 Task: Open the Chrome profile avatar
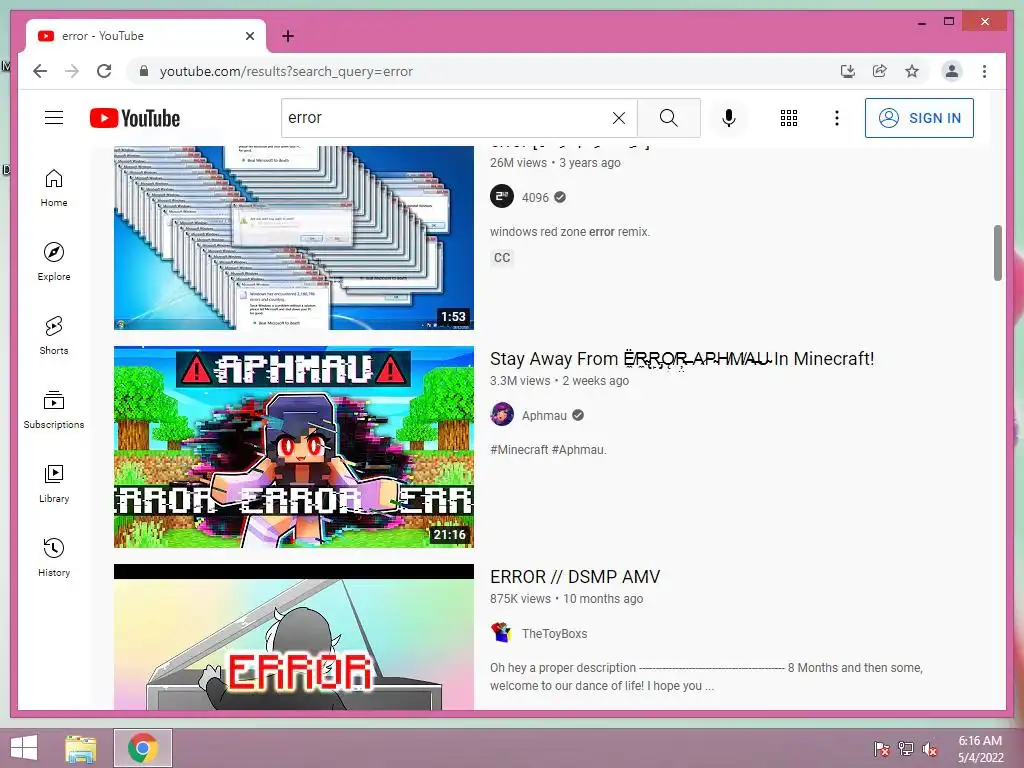952,71
